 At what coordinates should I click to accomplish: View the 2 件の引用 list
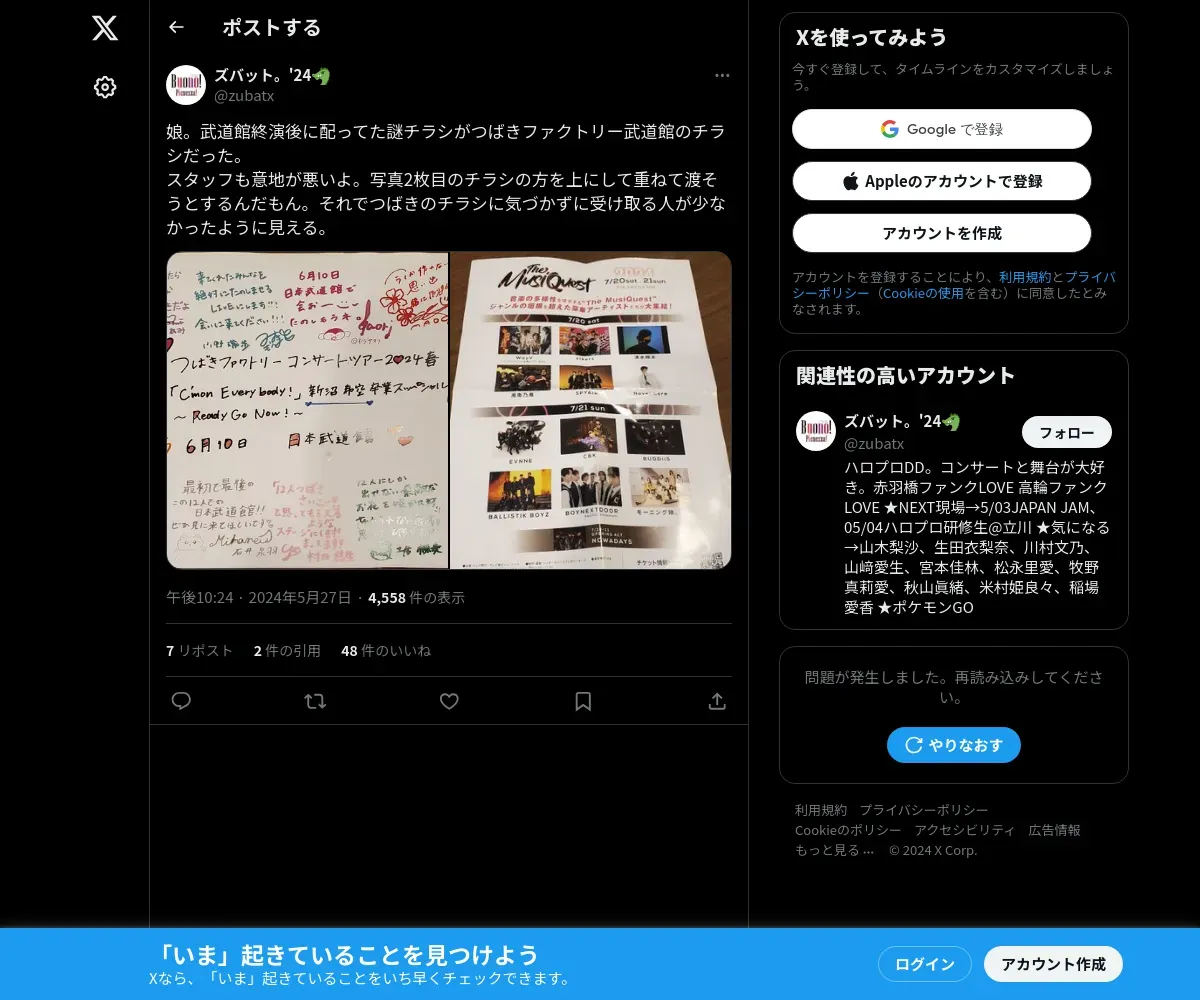287,650
